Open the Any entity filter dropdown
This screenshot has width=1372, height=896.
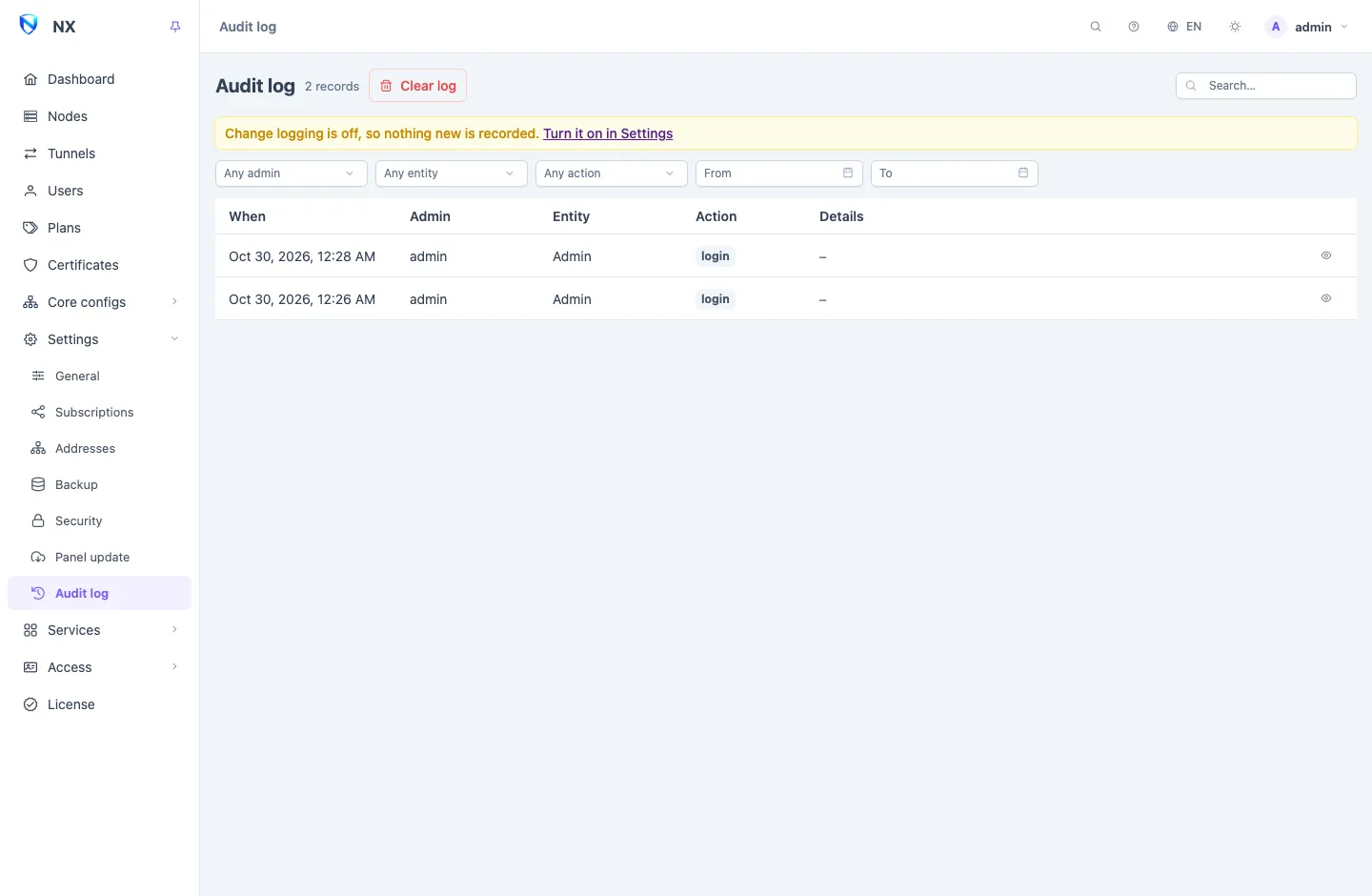coord(452,173)
